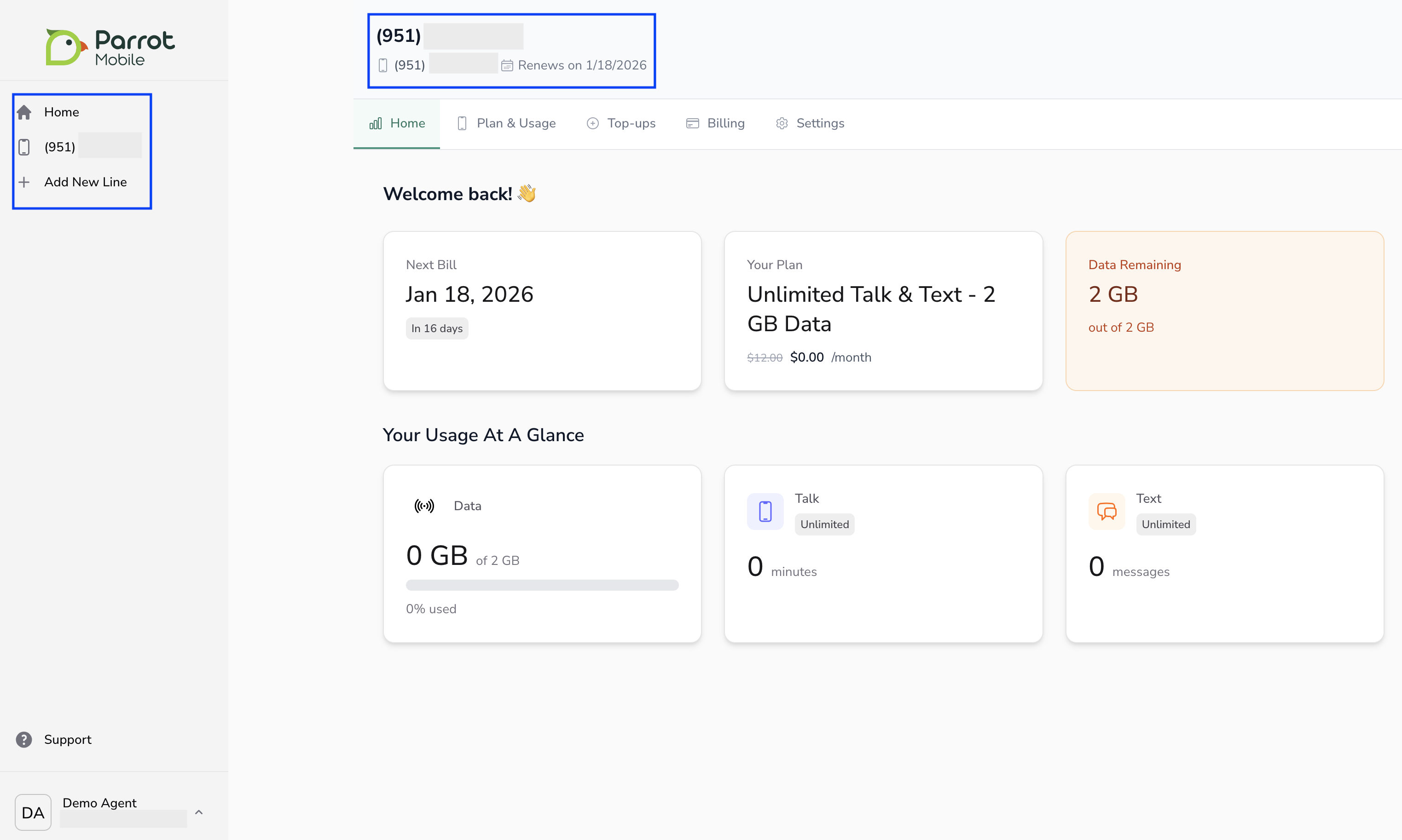Click the phone icon beside (951) line

(24, 147)
